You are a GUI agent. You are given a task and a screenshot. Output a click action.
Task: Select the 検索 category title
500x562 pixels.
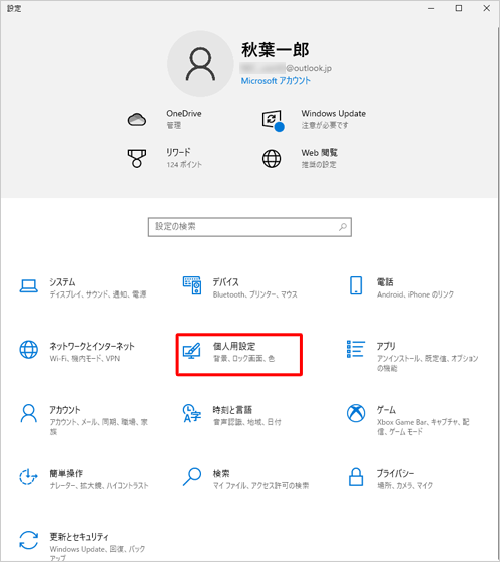point(221,473)
